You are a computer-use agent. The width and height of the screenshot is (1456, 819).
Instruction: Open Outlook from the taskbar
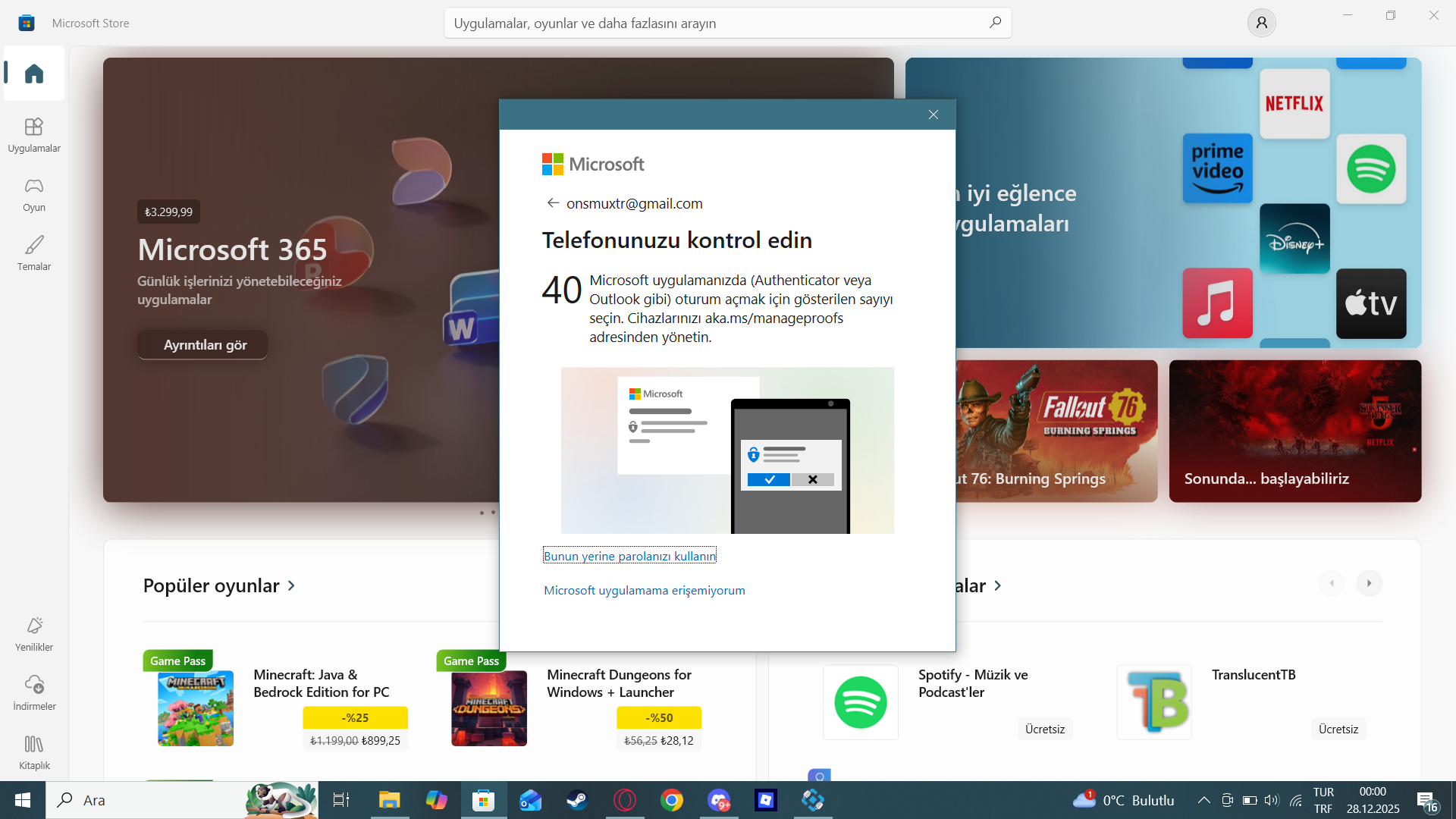530,800
